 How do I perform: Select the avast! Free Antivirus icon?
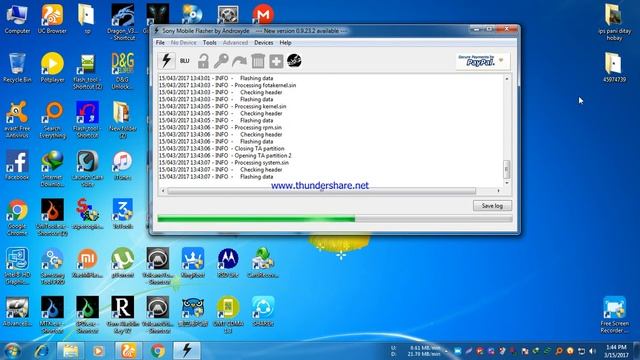click(17, 120)
